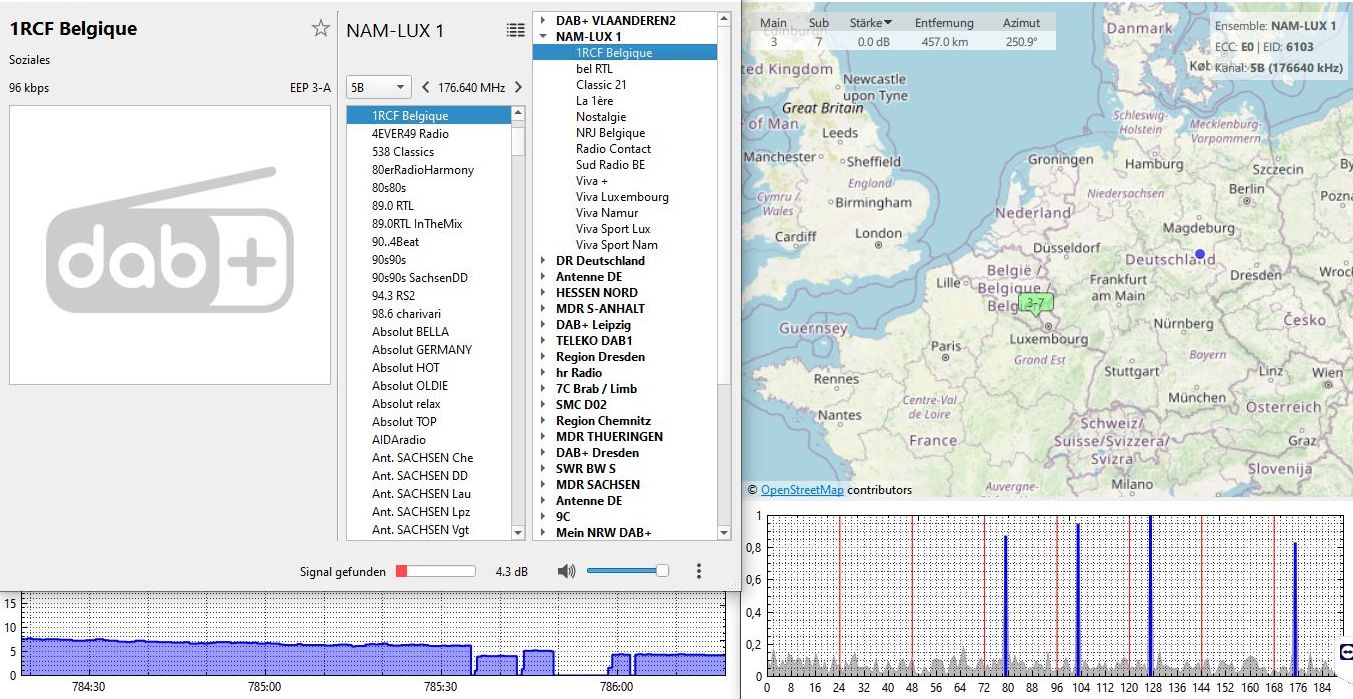Go to the previous frequency with left chevron

426,88
